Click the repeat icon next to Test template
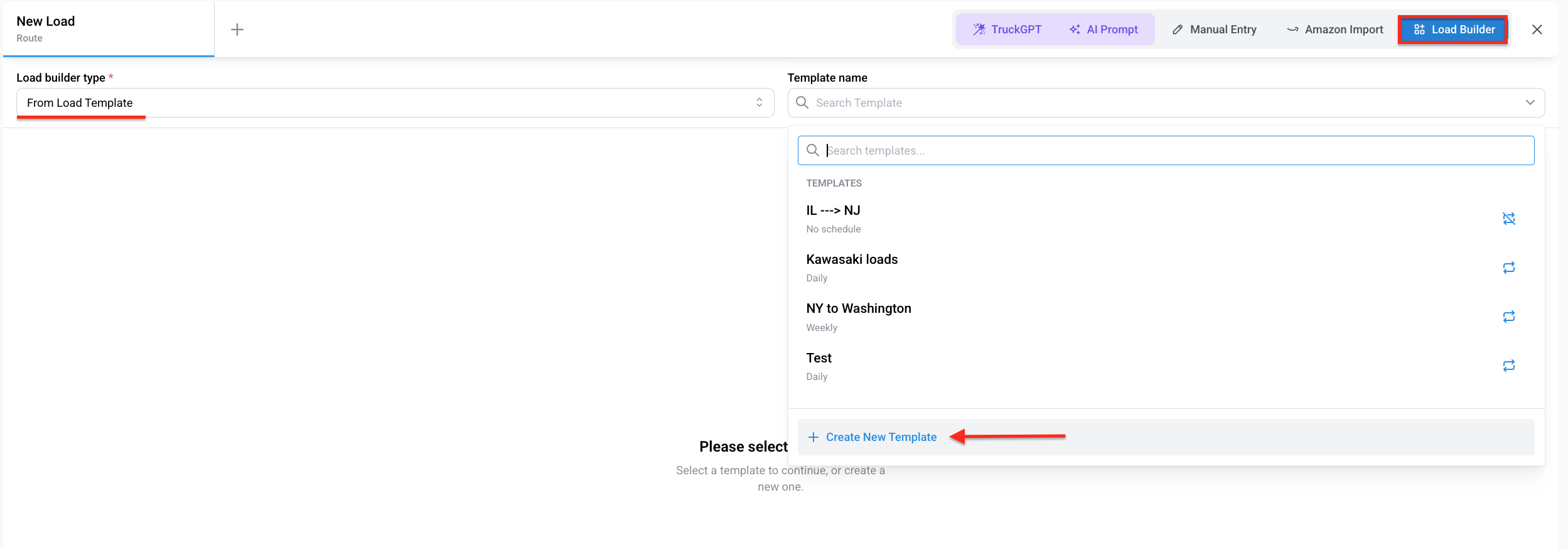 (x=1508, y=366)
